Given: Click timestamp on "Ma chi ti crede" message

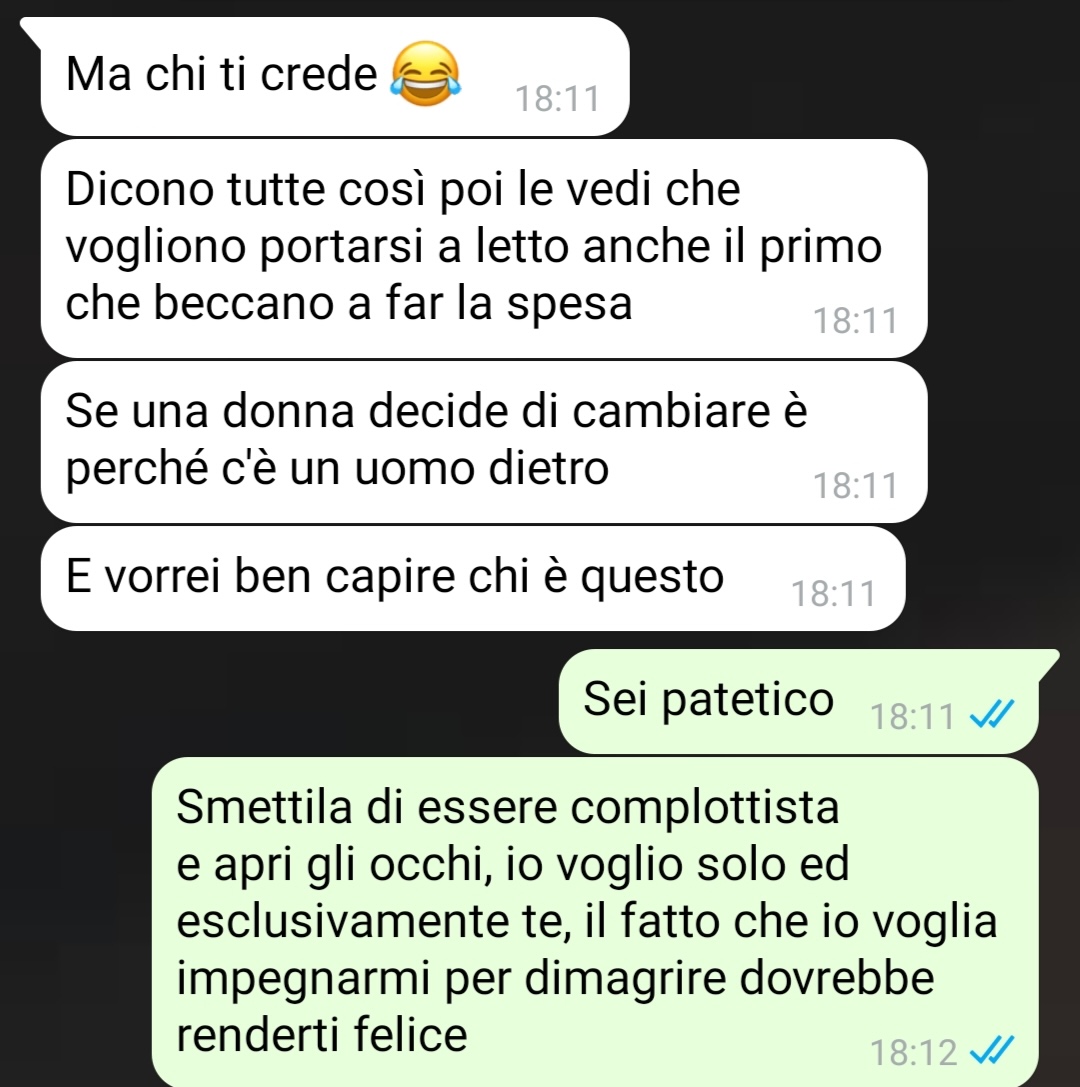Looking at the screenshot, I should tap(557, 98).
